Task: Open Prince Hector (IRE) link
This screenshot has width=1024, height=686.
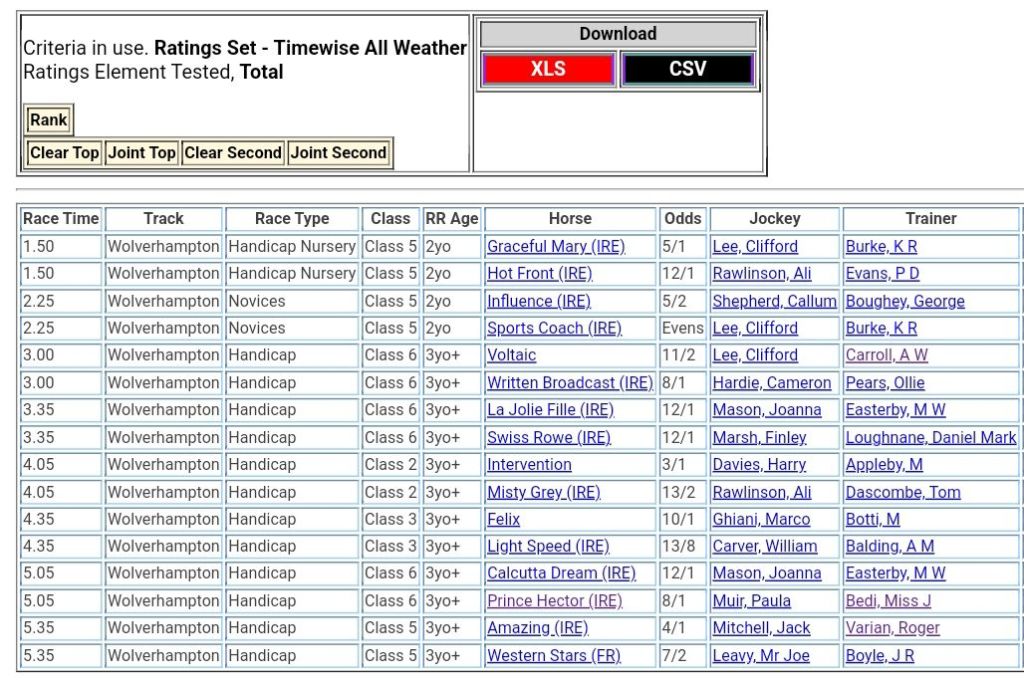Action: click(554, 601)
